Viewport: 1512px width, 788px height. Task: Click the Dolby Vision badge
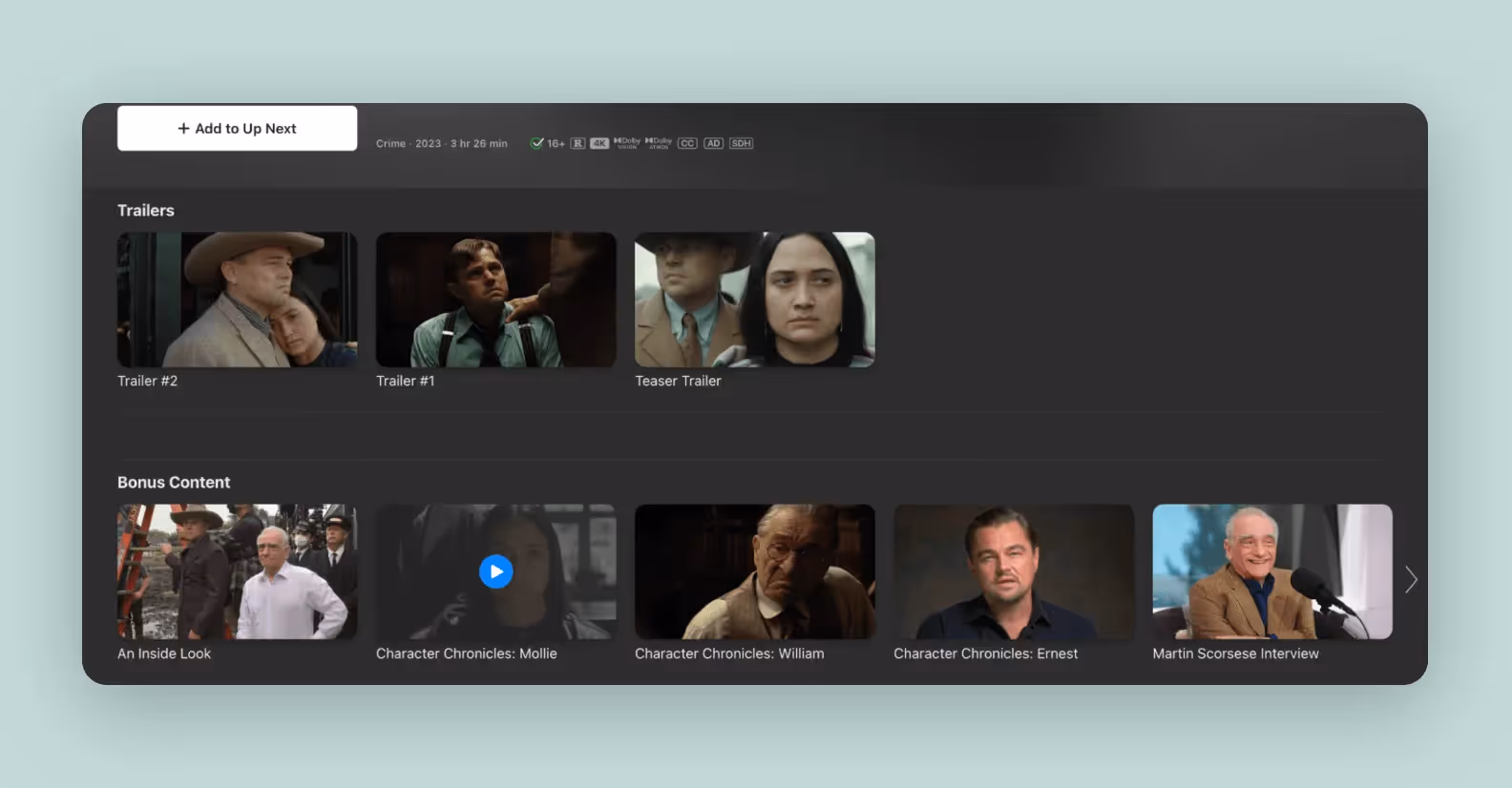(627, 143)
